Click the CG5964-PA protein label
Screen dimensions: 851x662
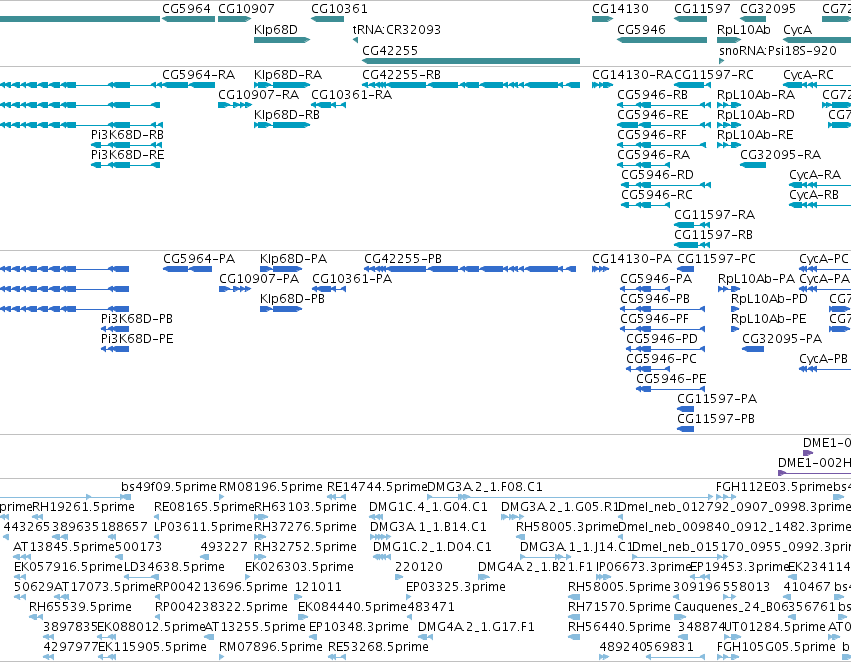coord(199,259)
